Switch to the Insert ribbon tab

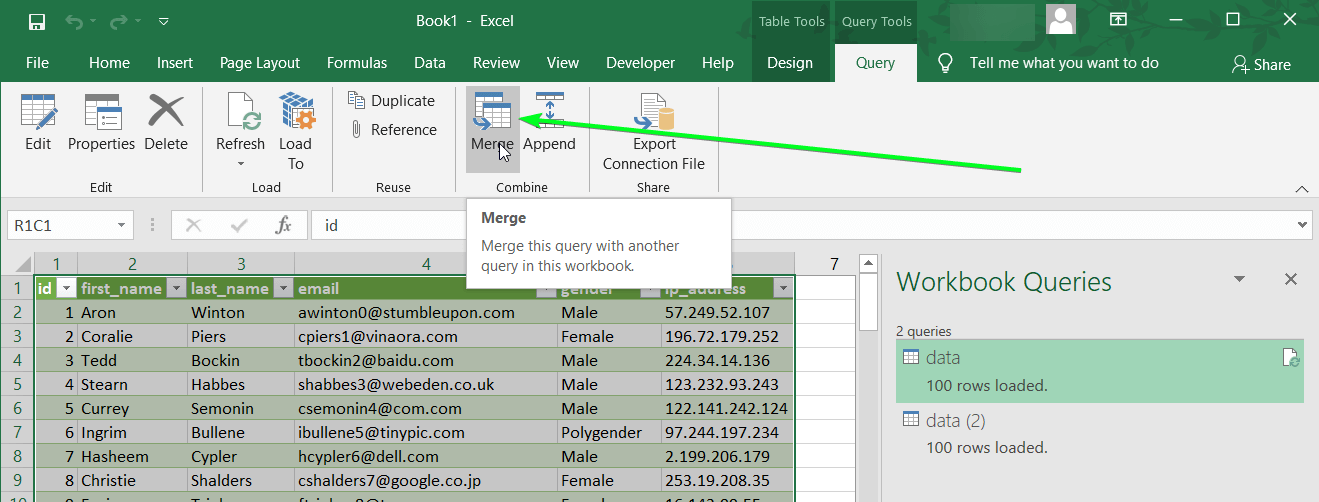click(175, 63)
